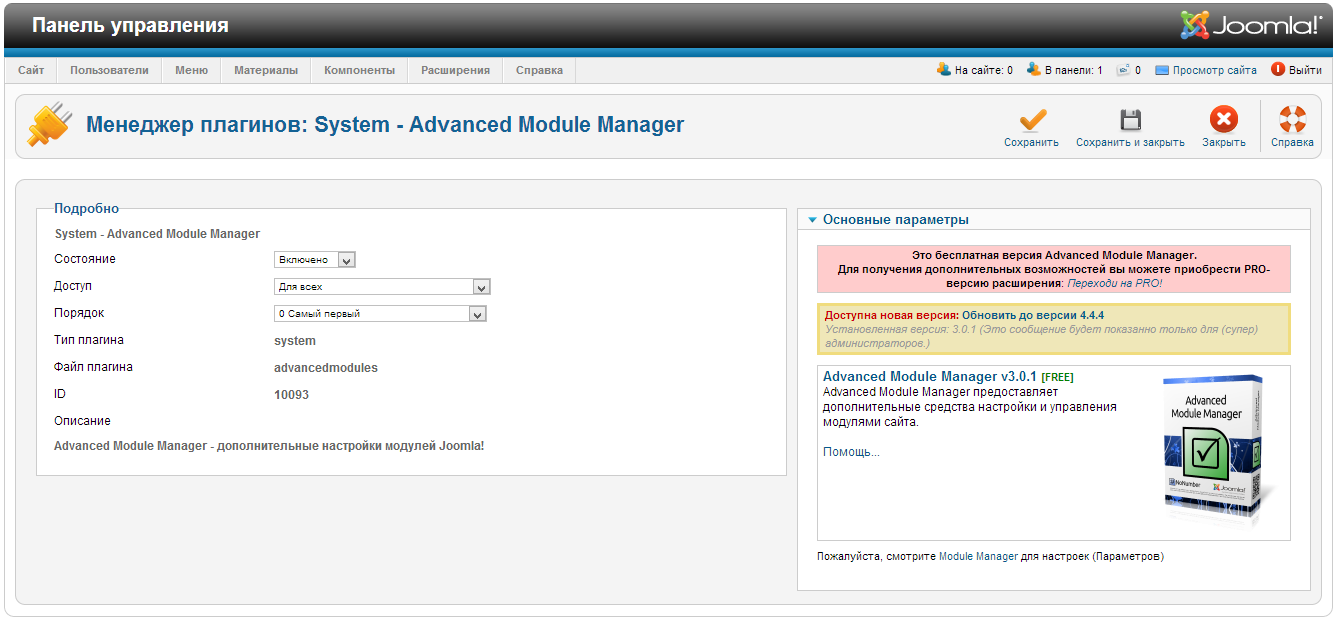
Task: Click the messages envelope icon
Action: point(1123,70)
